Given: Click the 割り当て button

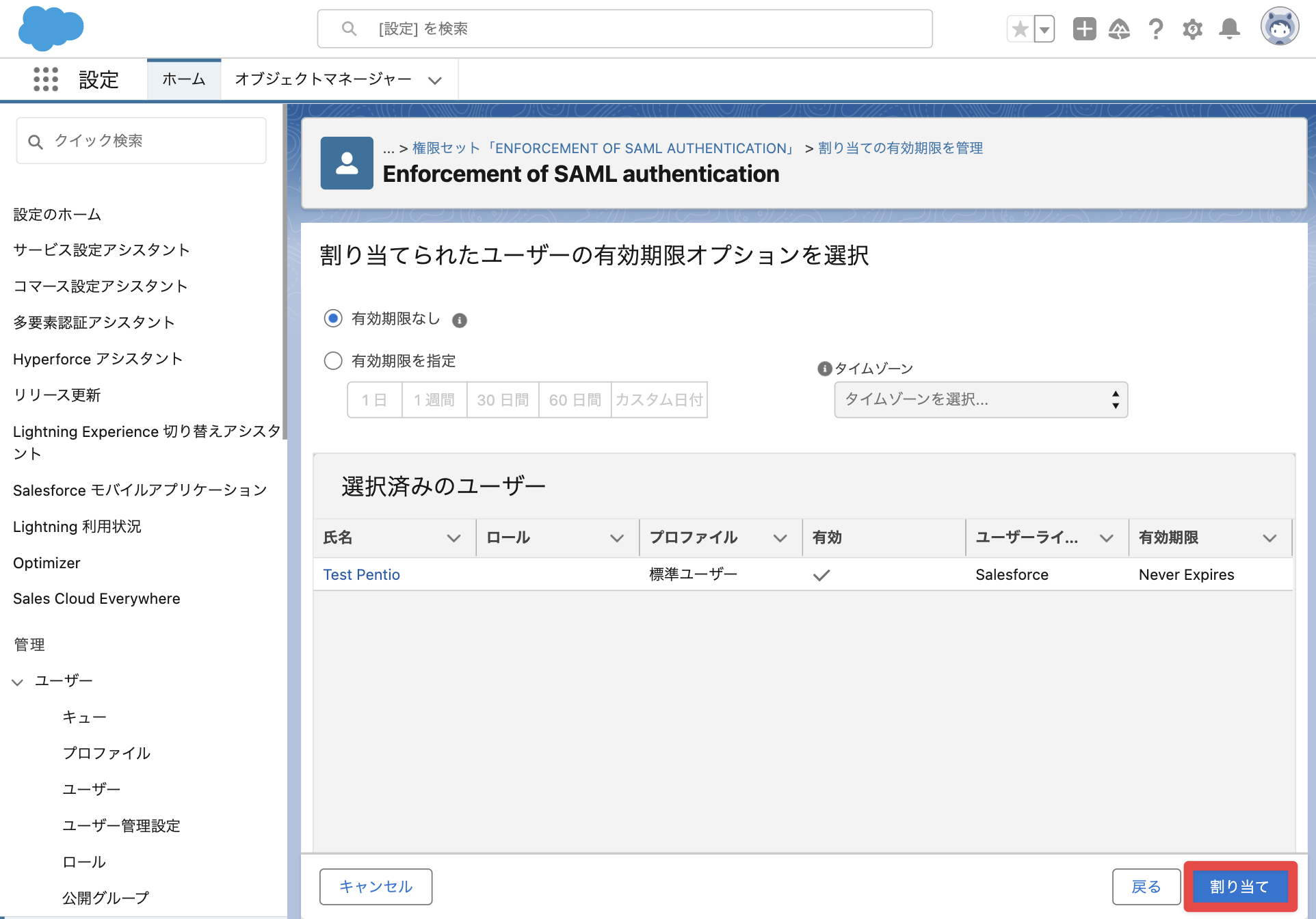Looking at the screenshot, I should [1240, 887].
